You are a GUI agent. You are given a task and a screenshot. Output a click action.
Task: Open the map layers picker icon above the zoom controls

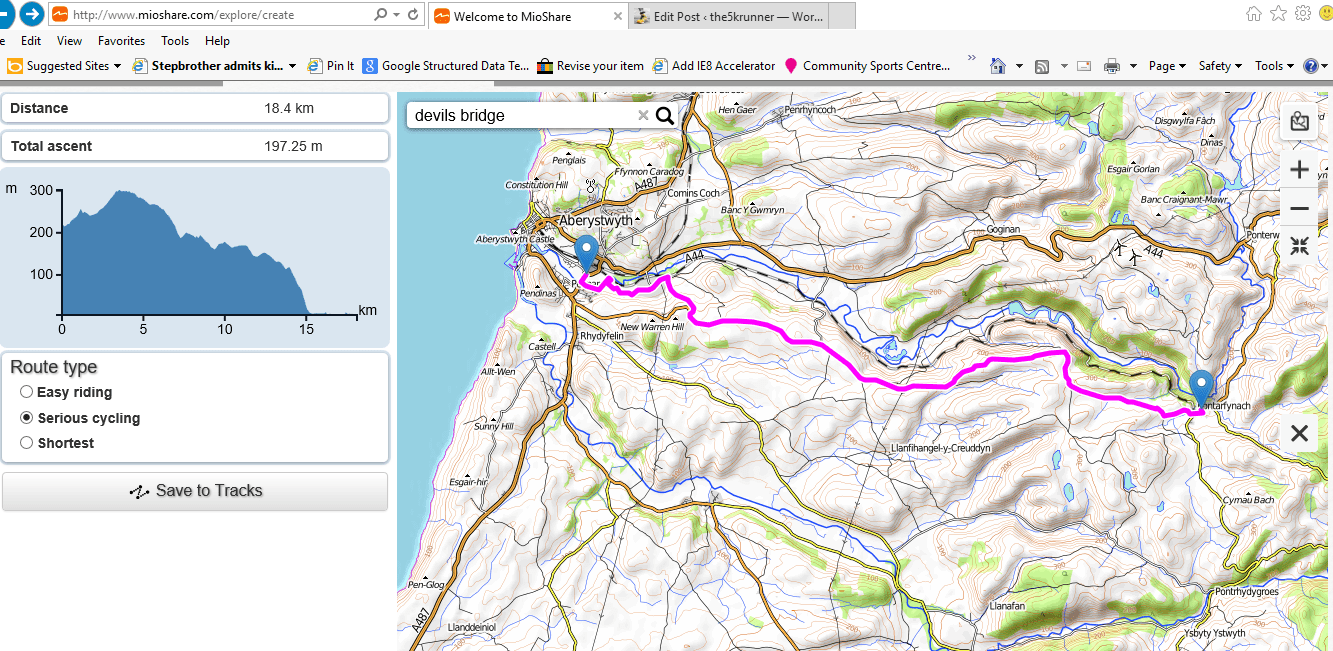pyautogui.click(x=1299, y=121)
